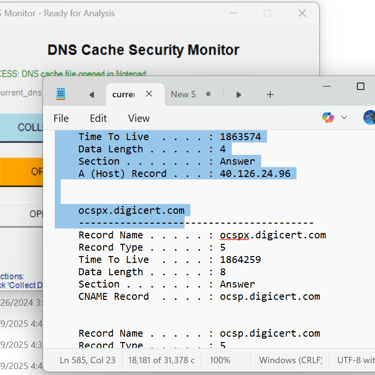
Task: Open the Copilot icon in Notepad
Action: 328,117
